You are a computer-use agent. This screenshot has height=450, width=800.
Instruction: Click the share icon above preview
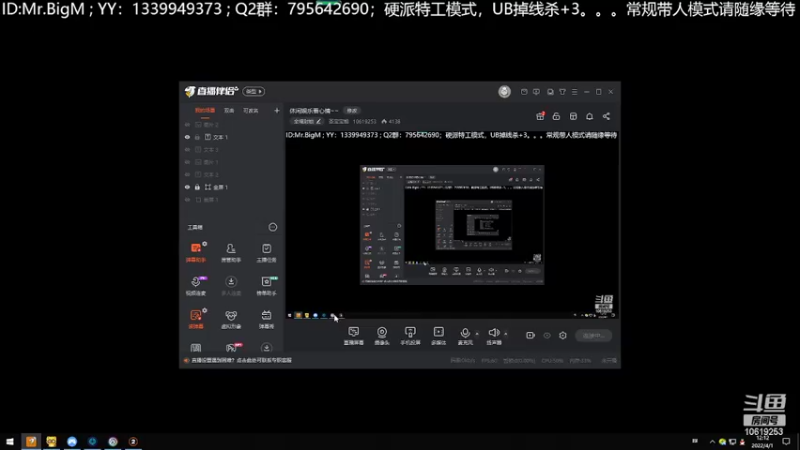coord(606,116)
